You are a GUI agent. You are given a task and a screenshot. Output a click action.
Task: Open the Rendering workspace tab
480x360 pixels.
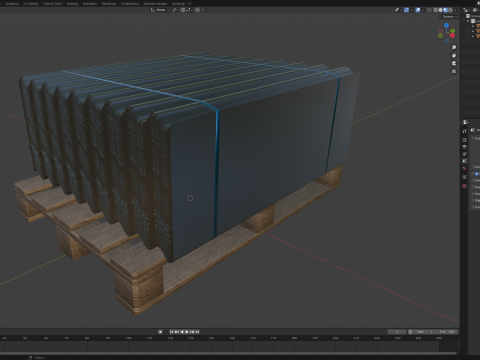pos(109,4)
